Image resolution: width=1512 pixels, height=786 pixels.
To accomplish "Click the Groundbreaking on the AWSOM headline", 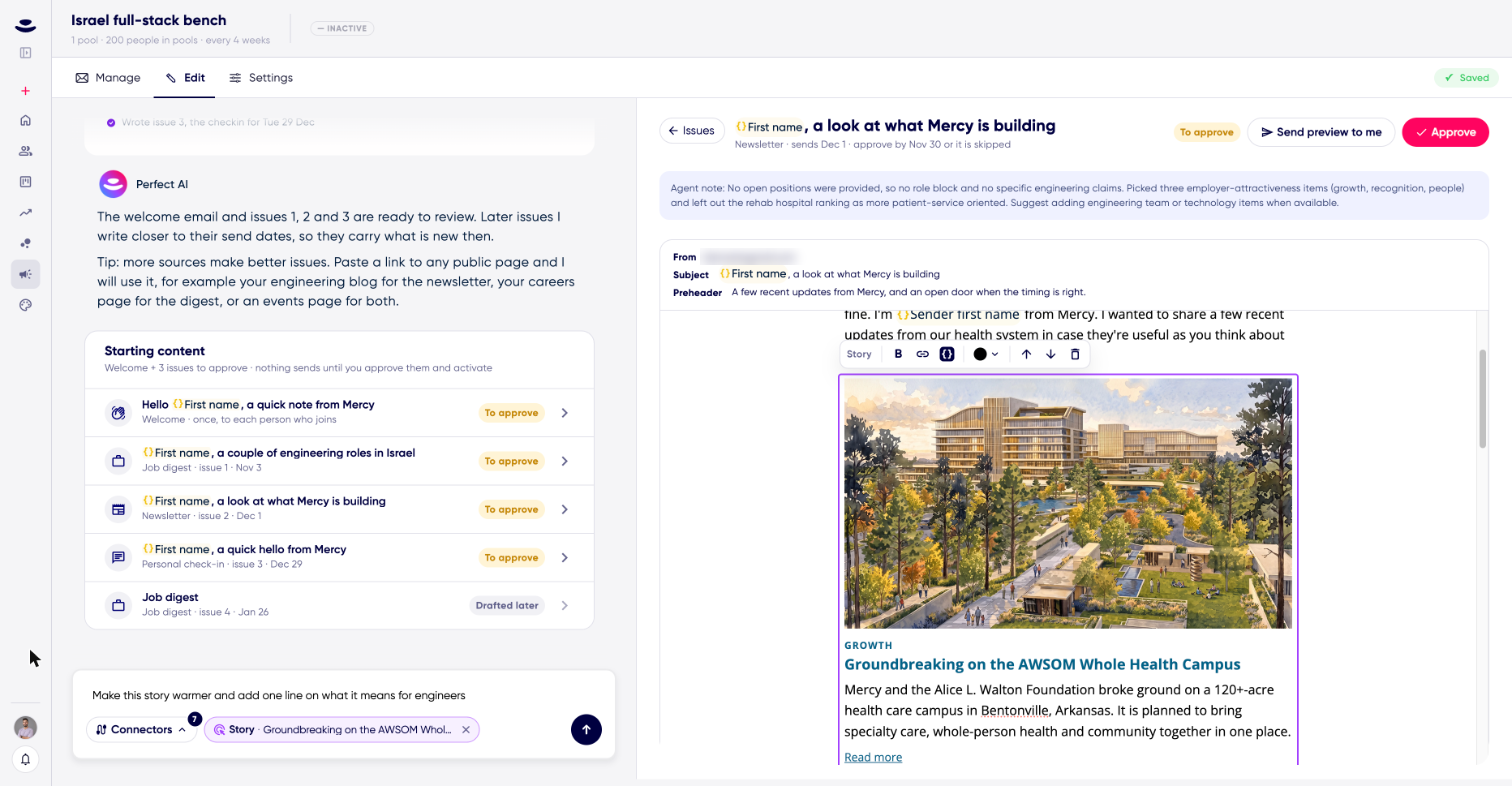I will tap(1042, 664).
